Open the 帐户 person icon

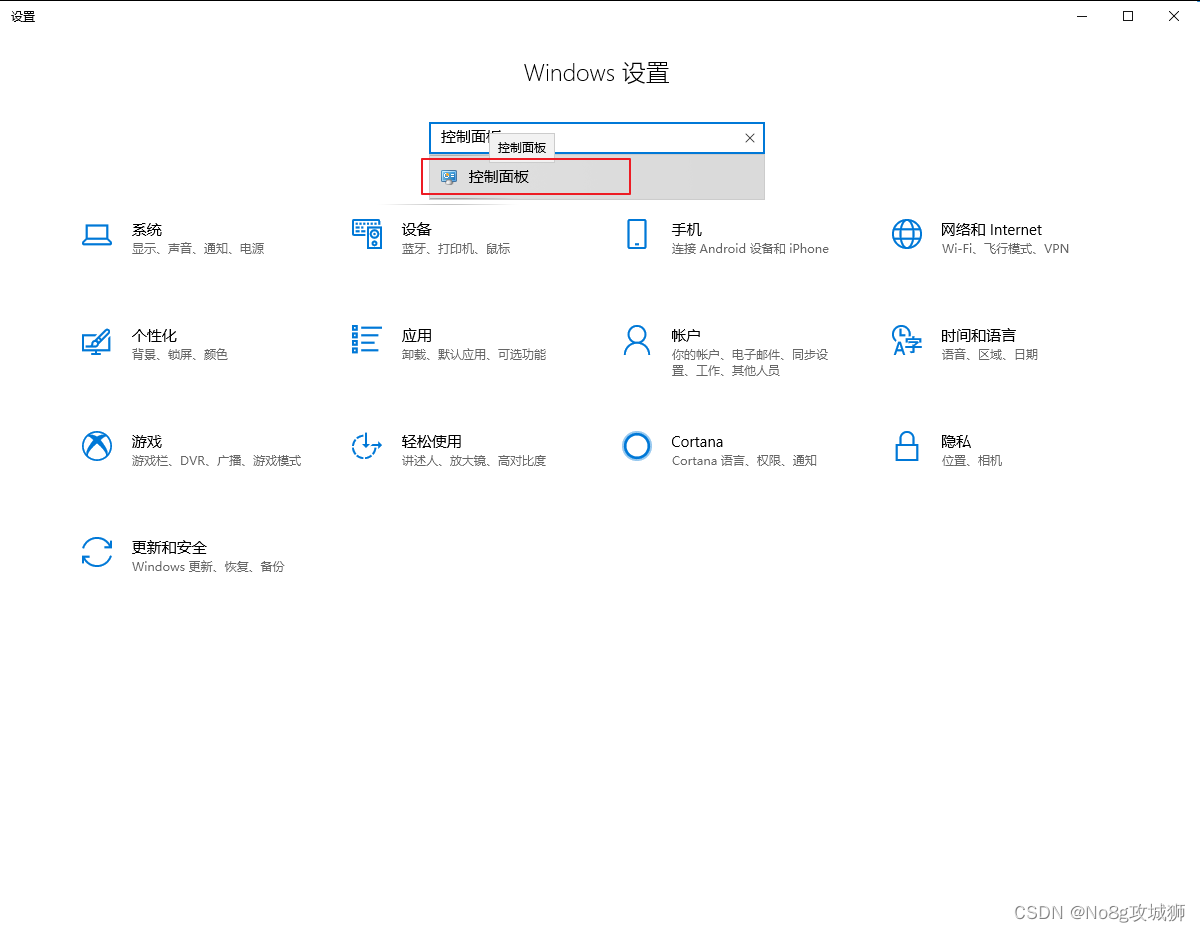(x=637, y=340)
